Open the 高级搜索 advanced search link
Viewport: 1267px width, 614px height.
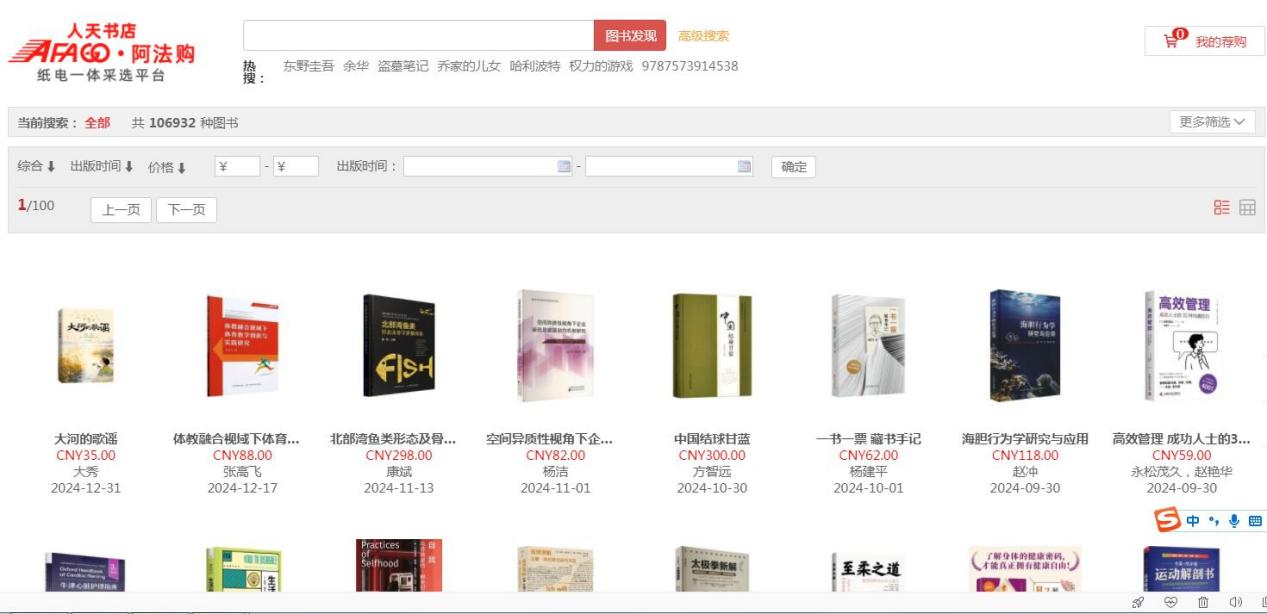coord(703,36)
